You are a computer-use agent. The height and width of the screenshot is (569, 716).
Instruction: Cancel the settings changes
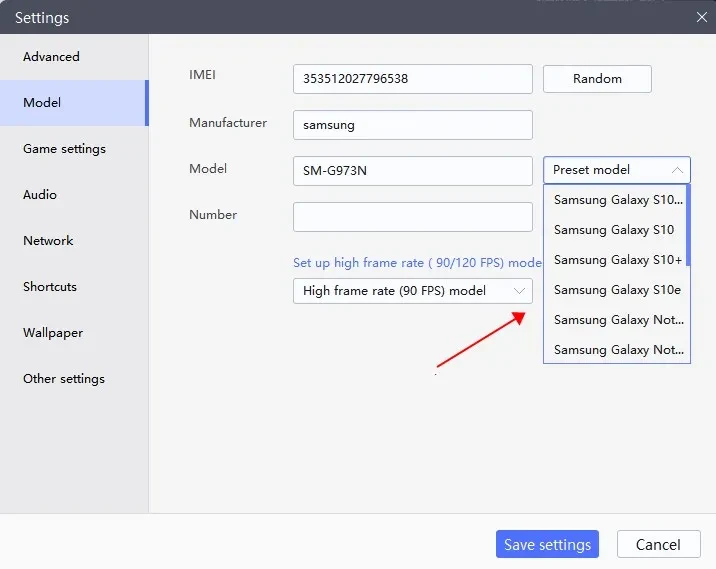click(658, 544)
